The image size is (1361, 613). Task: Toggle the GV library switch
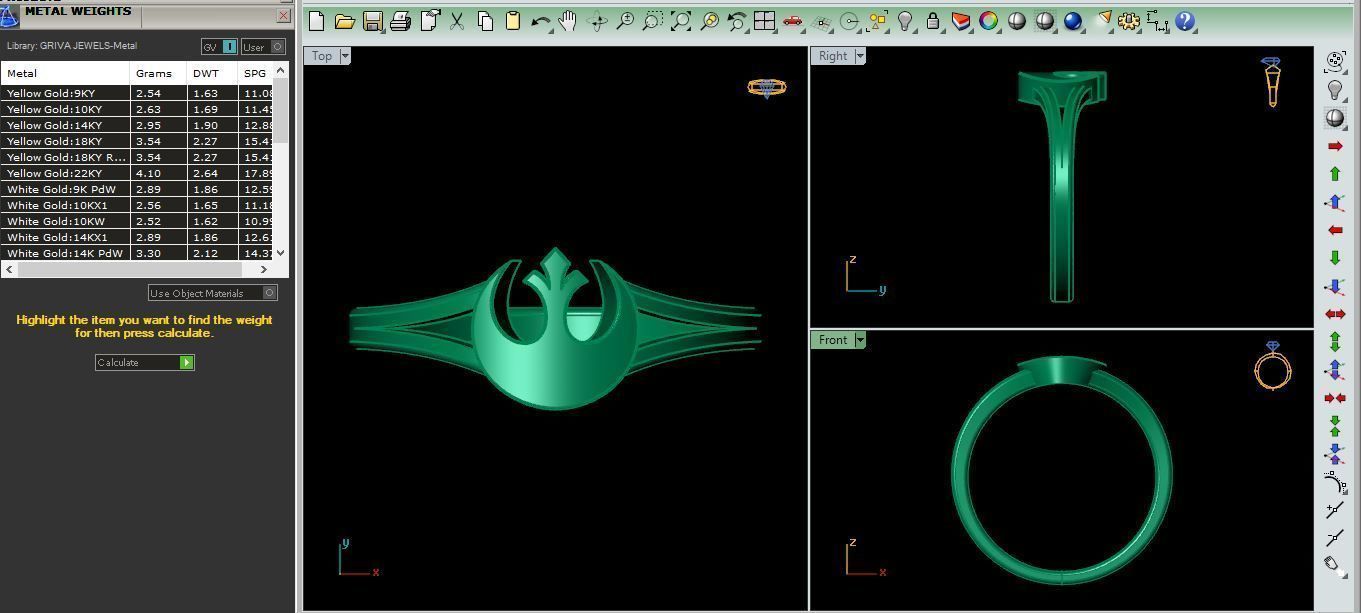[x=219, y=47]
